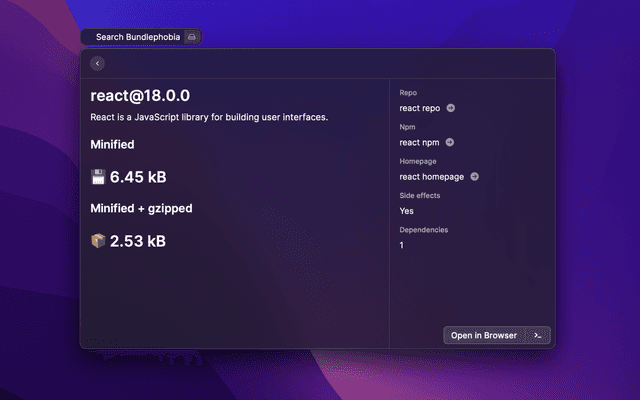Viewport: 640px width, 400px height.
Task: Click the package box icon for gzipped size
Action: [x=98, y=241]
